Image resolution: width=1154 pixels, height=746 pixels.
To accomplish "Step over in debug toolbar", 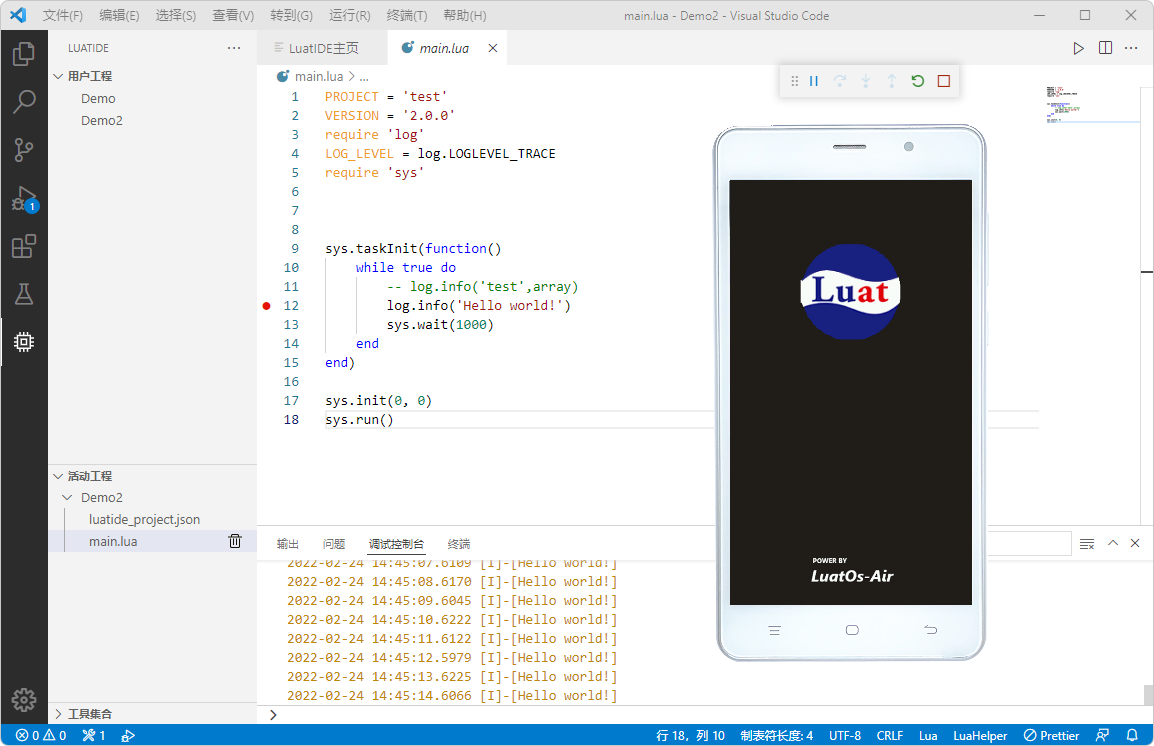I will tap(840, 81).
